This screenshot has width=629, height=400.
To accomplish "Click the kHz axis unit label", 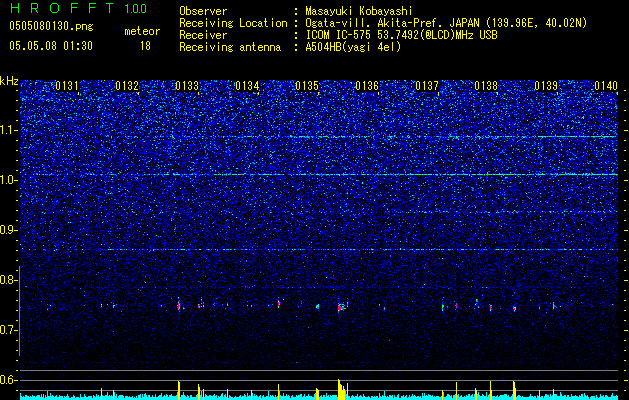I will [9, 81].
